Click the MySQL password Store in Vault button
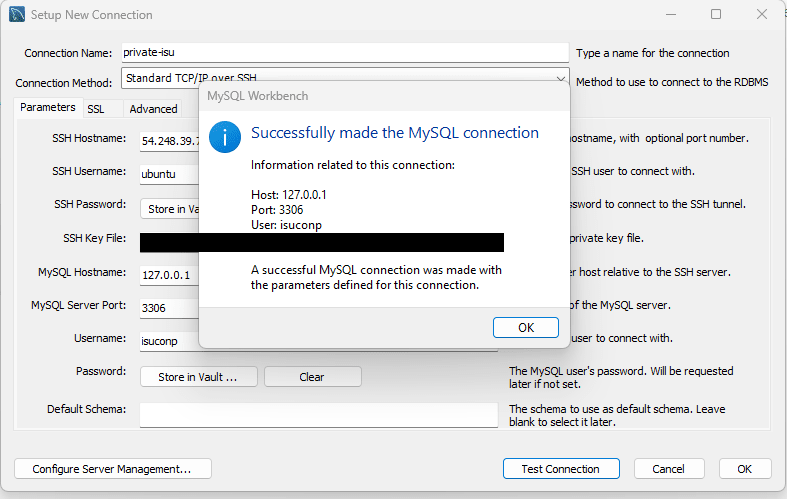The image size is (787, 499). click(198, 377)
